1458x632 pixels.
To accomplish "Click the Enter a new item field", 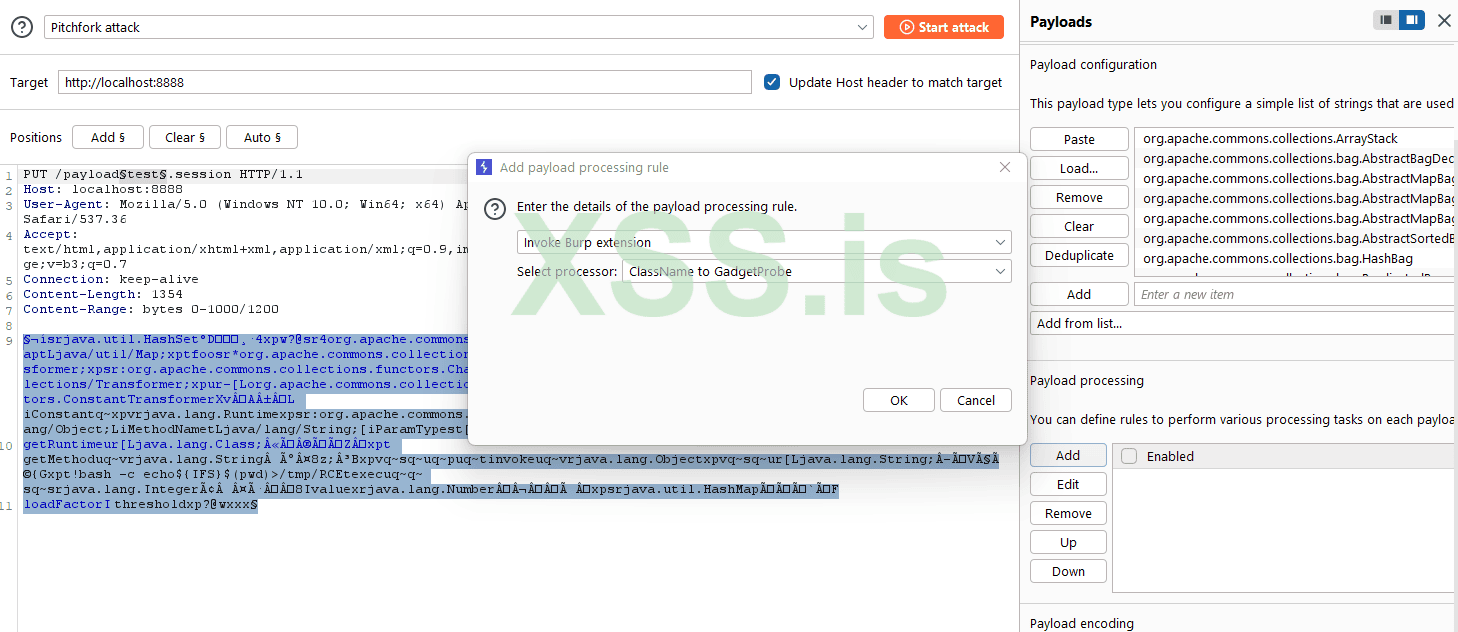I will (x=1295, y=294).
